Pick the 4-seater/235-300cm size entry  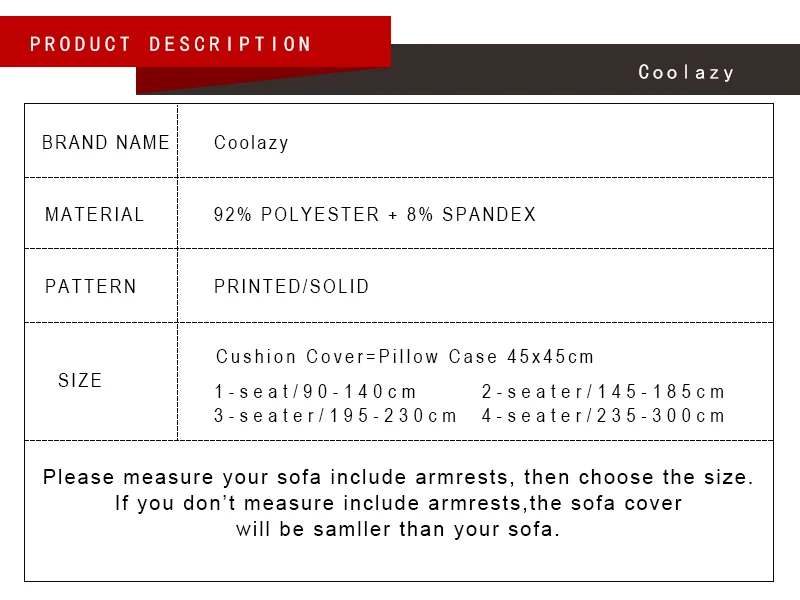click(603, 416)
